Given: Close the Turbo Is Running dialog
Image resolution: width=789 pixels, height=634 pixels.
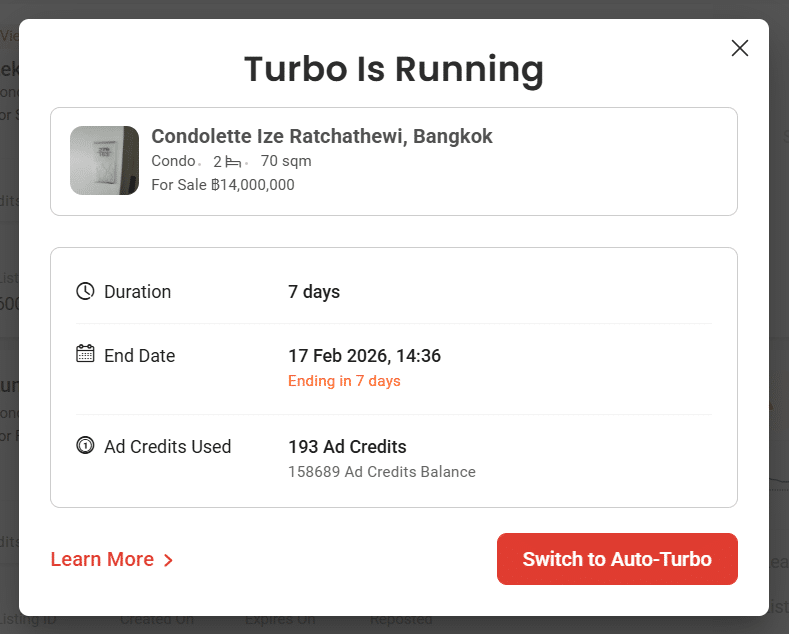Looking at the screenshot, I should tap(740, 48).
